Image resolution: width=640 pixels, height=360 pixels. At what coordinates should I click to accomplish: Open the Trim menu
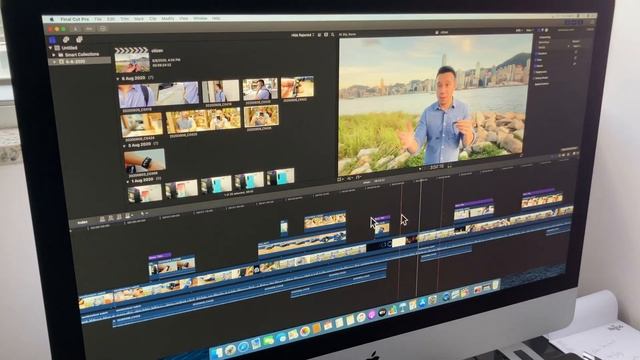tap(124, 19)
